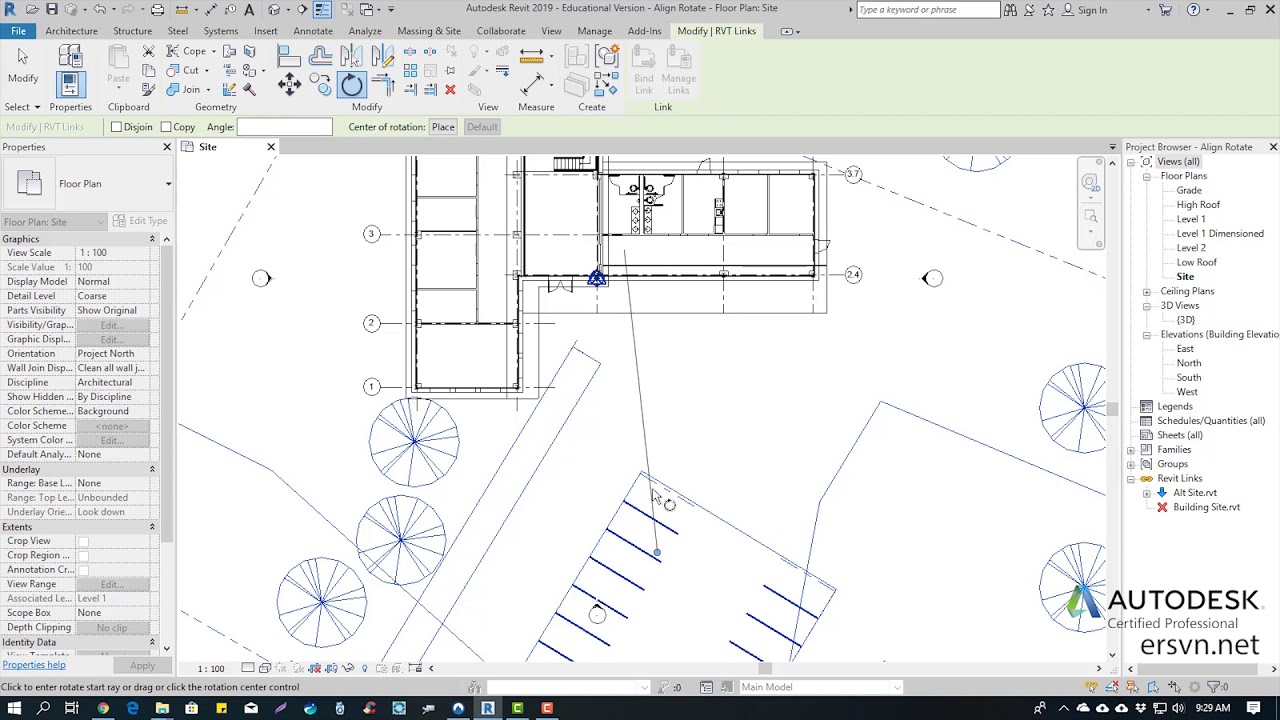Collapse the Underlay properties section
This screenshot has height=720, width=1280.
(x=152, y=469)
